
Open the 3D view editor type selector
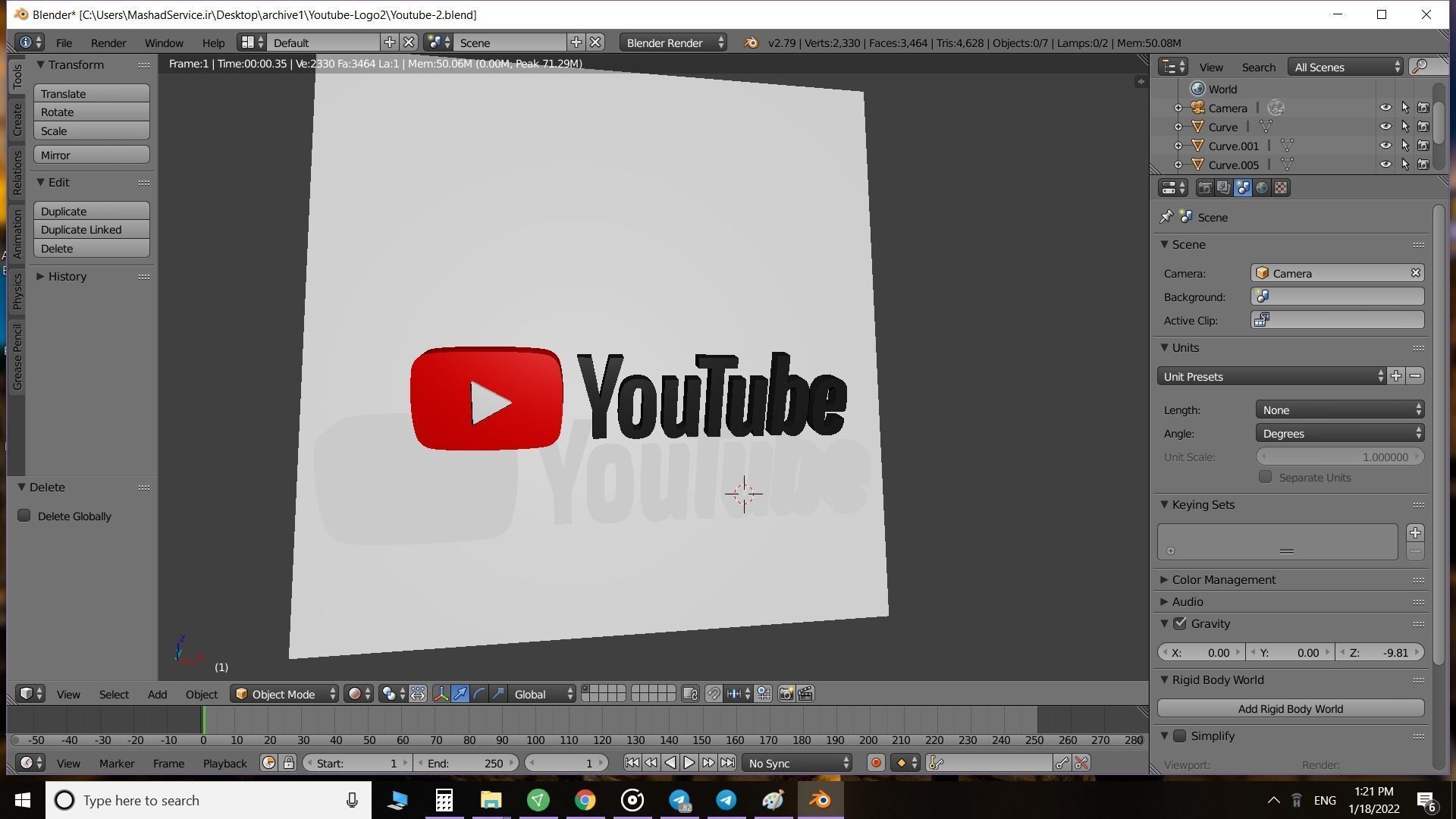(31, 694)
